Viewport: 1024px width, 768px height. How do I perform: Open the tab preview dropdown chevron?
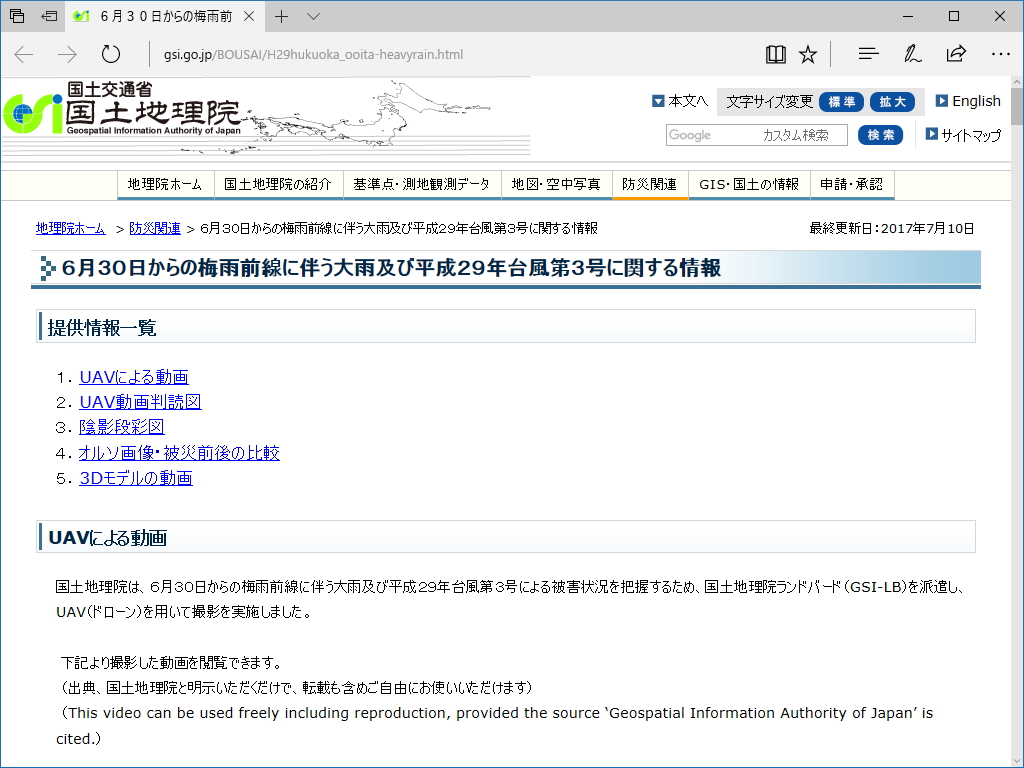(313, 16)
